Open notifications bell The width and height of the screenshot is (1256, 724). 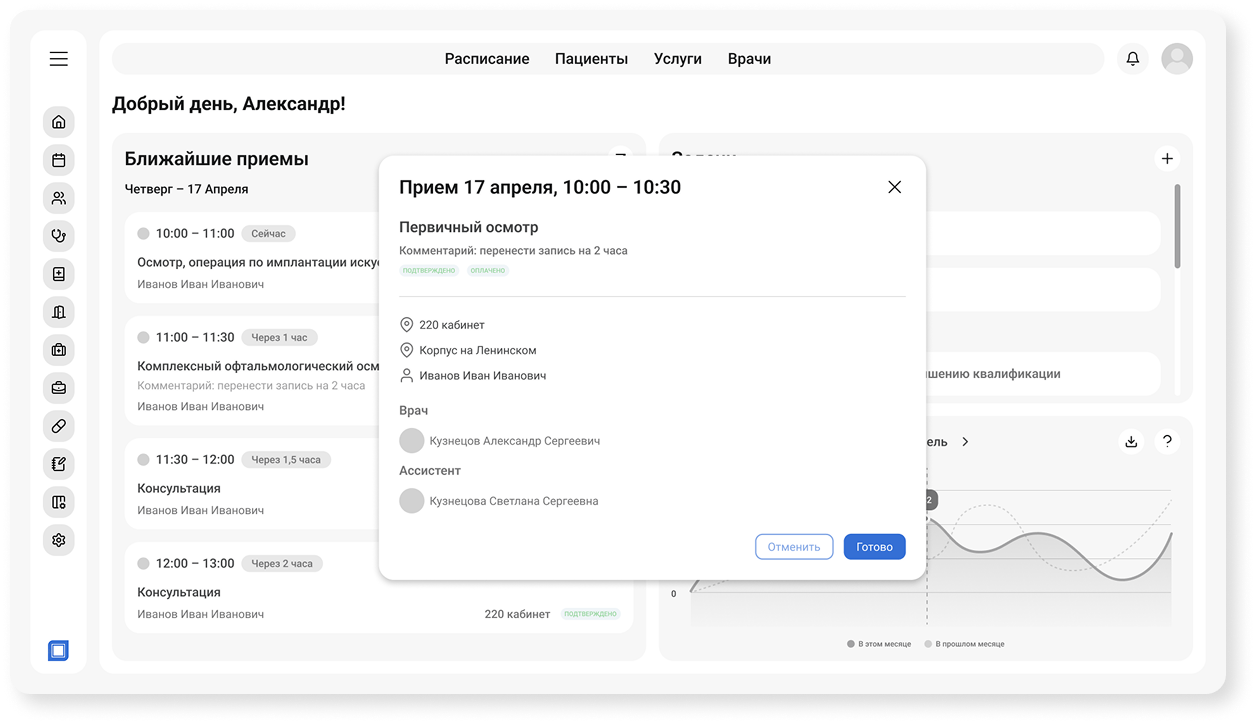click(1133, 59)
